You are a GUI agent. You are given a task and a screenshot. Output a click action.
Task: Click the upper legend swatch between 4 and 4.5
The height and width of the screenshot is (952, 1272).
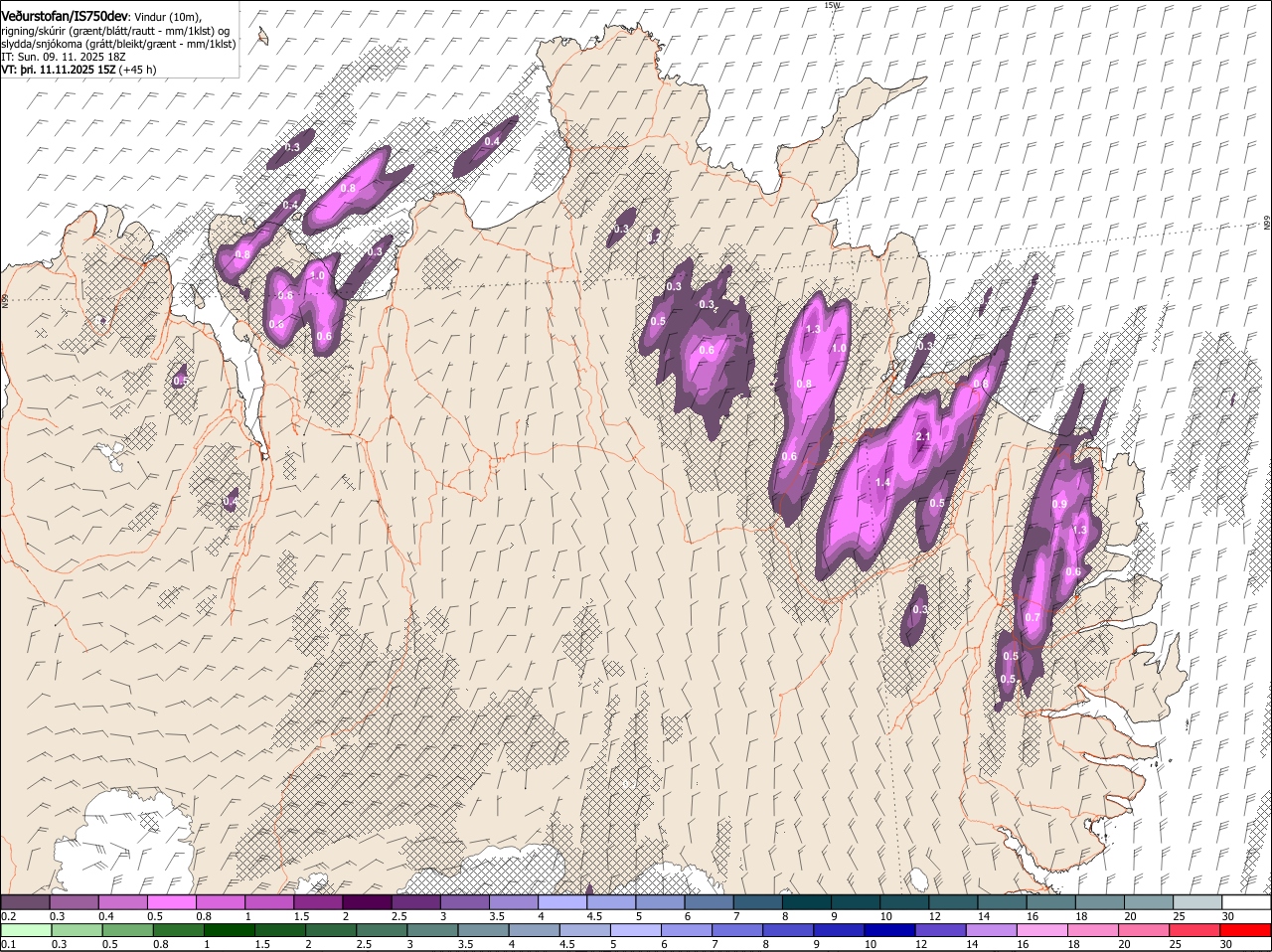coord(563,901)
